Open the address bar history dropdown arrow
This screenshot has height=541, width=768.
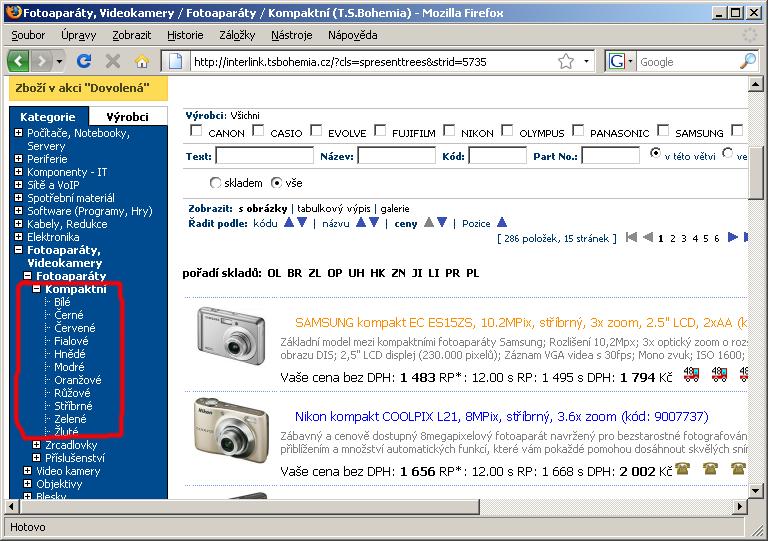pos(586,62)
